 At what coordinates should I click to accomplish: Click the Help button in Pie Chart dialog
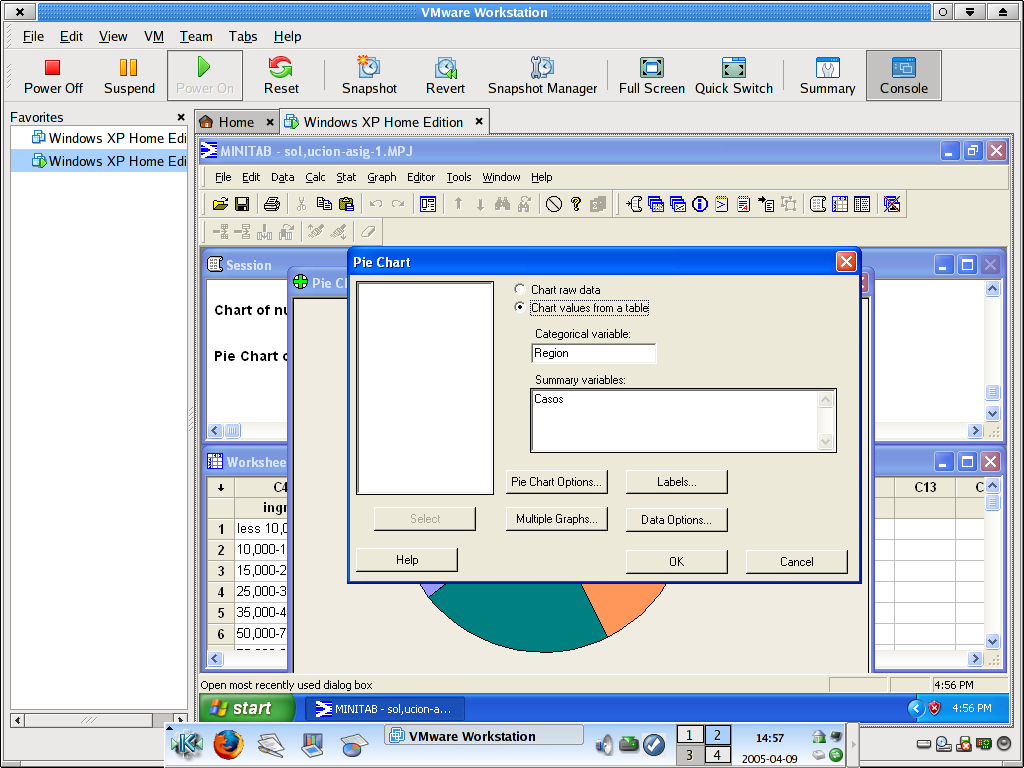(x=407, y=560)
